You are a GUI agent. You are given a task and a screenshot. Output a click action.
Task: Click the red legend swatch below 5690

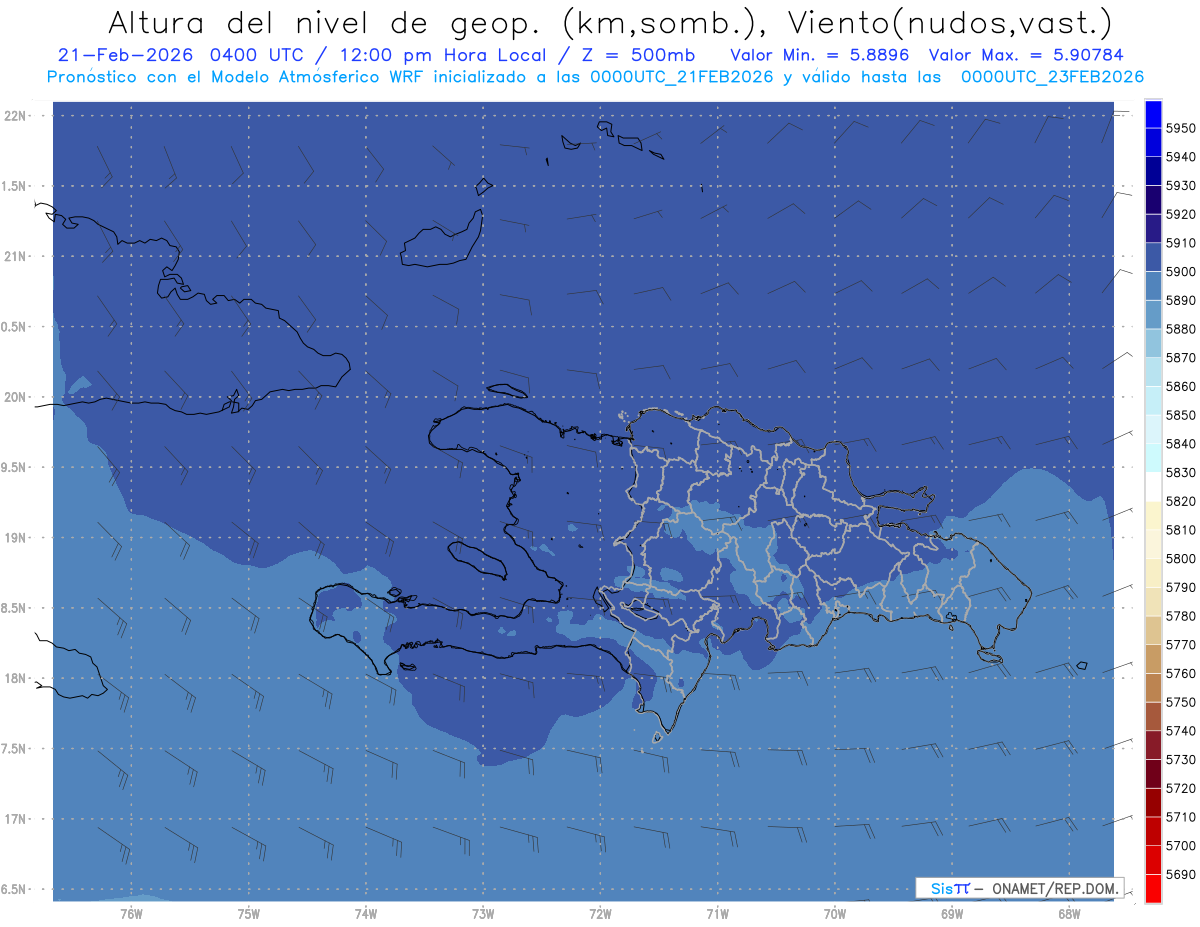[x=1153, y=888]
